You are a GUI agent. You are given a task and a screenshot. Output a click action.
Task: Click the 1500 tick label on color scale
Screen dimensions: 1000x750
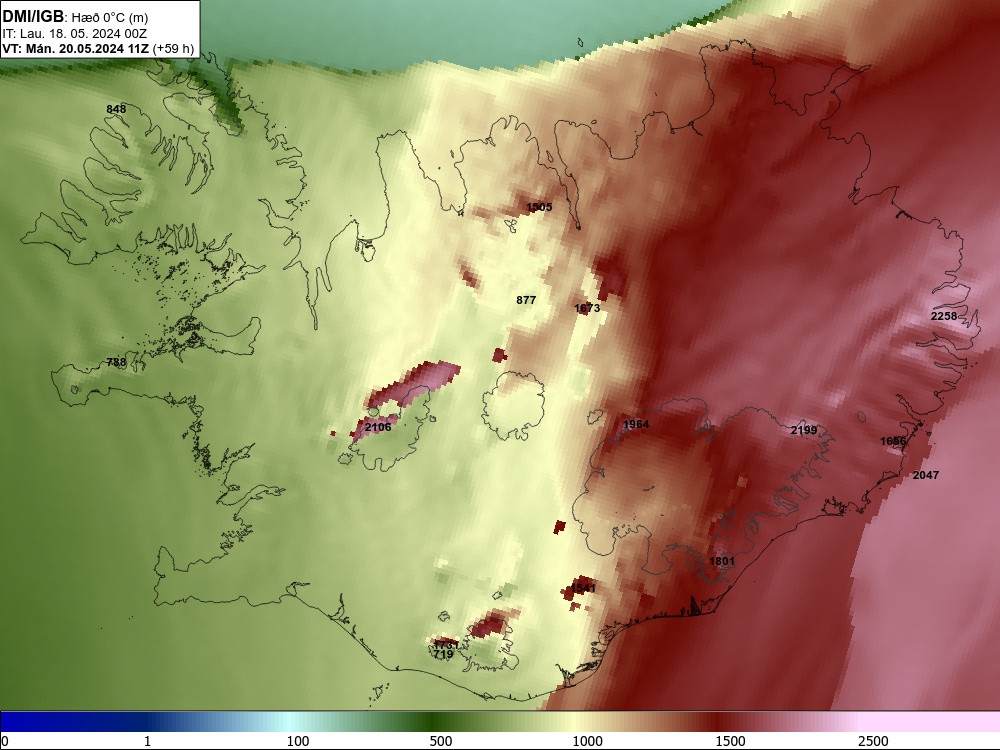[x=730, y=741]
